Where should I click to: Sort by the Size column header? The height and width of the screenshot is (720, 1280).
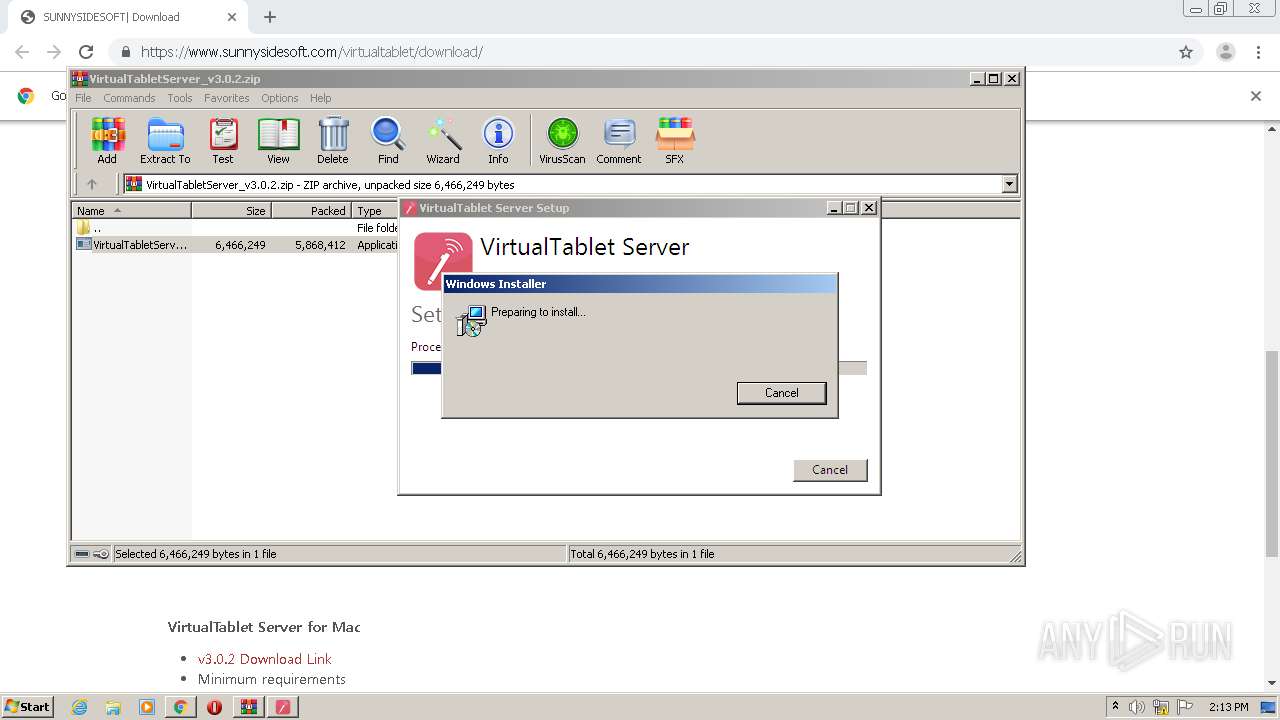tap(231, 210)
